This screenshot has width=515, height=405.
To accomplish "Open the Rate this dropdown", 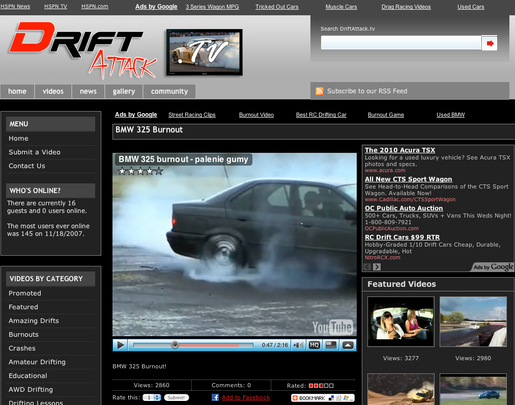I will (152, 397).
